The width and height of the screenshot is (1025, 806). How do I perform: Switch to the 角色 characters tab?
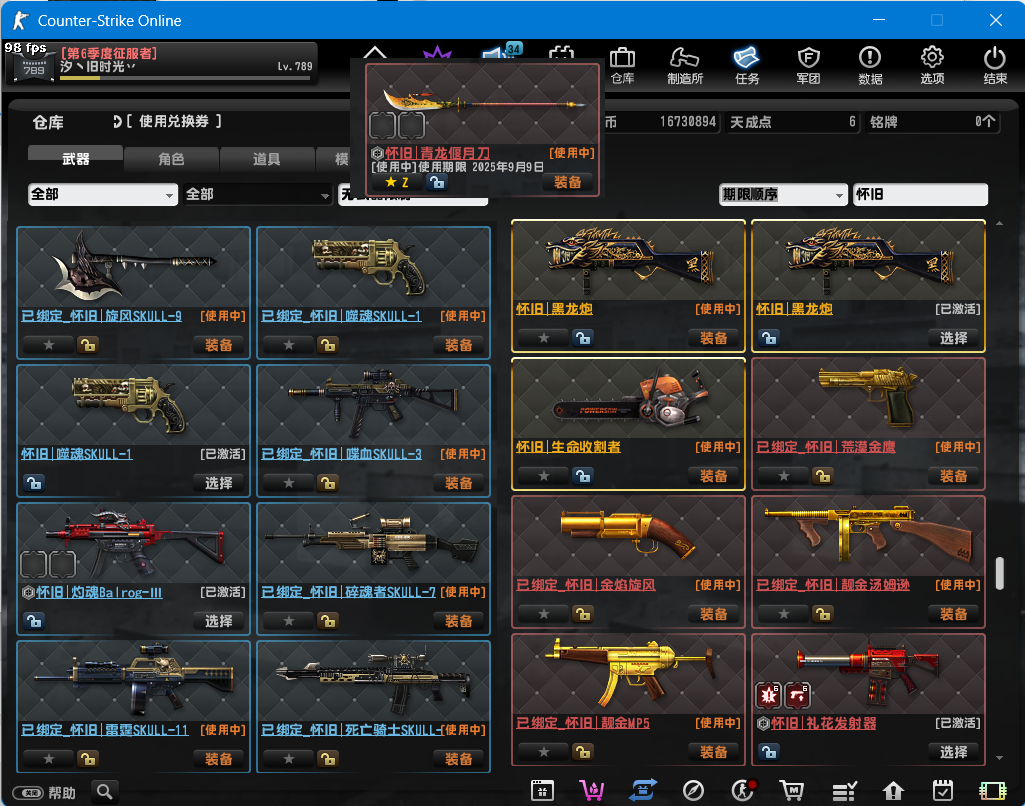(x=171, y=158)
